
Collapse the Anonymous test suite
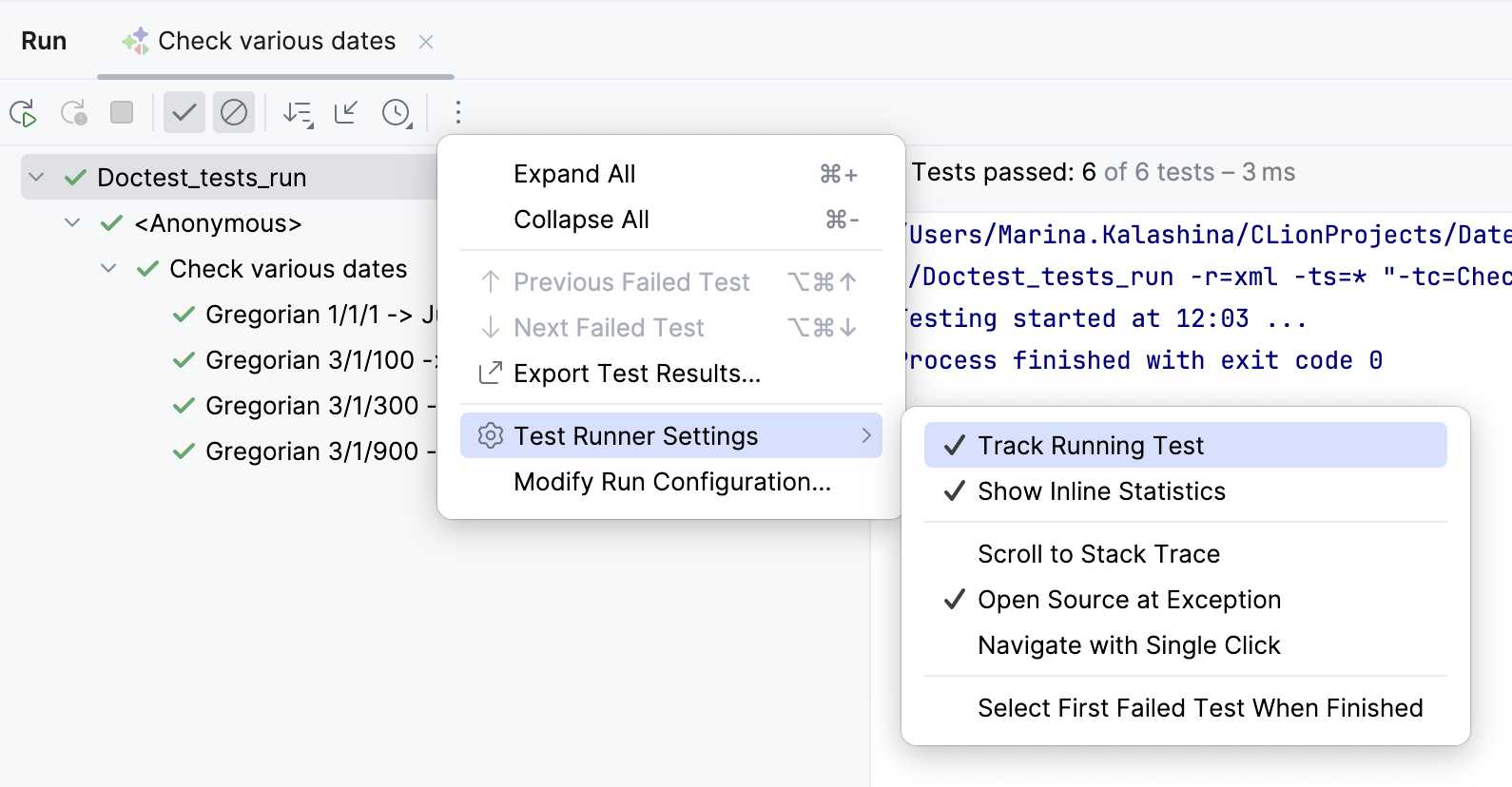click(72, 223)
